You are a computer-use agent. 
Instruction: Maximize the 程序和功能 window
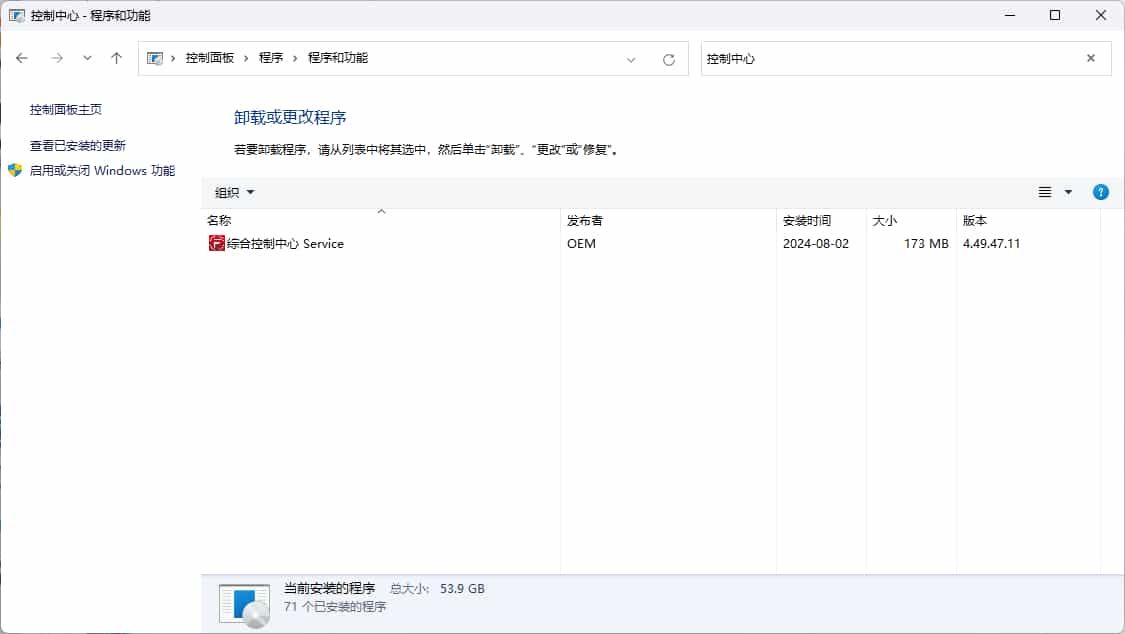click(1055, 15)
